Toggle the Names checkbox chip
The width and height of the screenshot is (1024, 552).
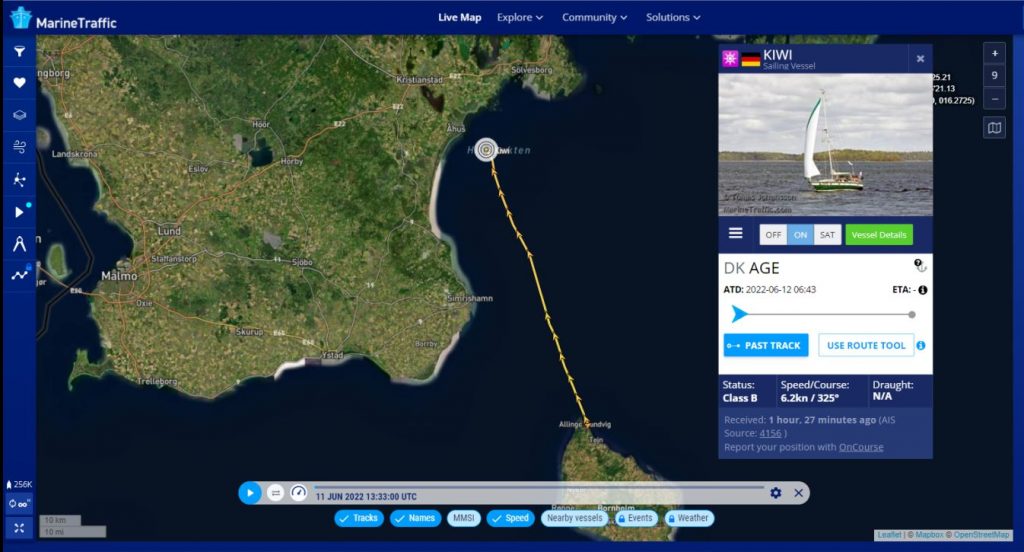(x=415, y=518)
